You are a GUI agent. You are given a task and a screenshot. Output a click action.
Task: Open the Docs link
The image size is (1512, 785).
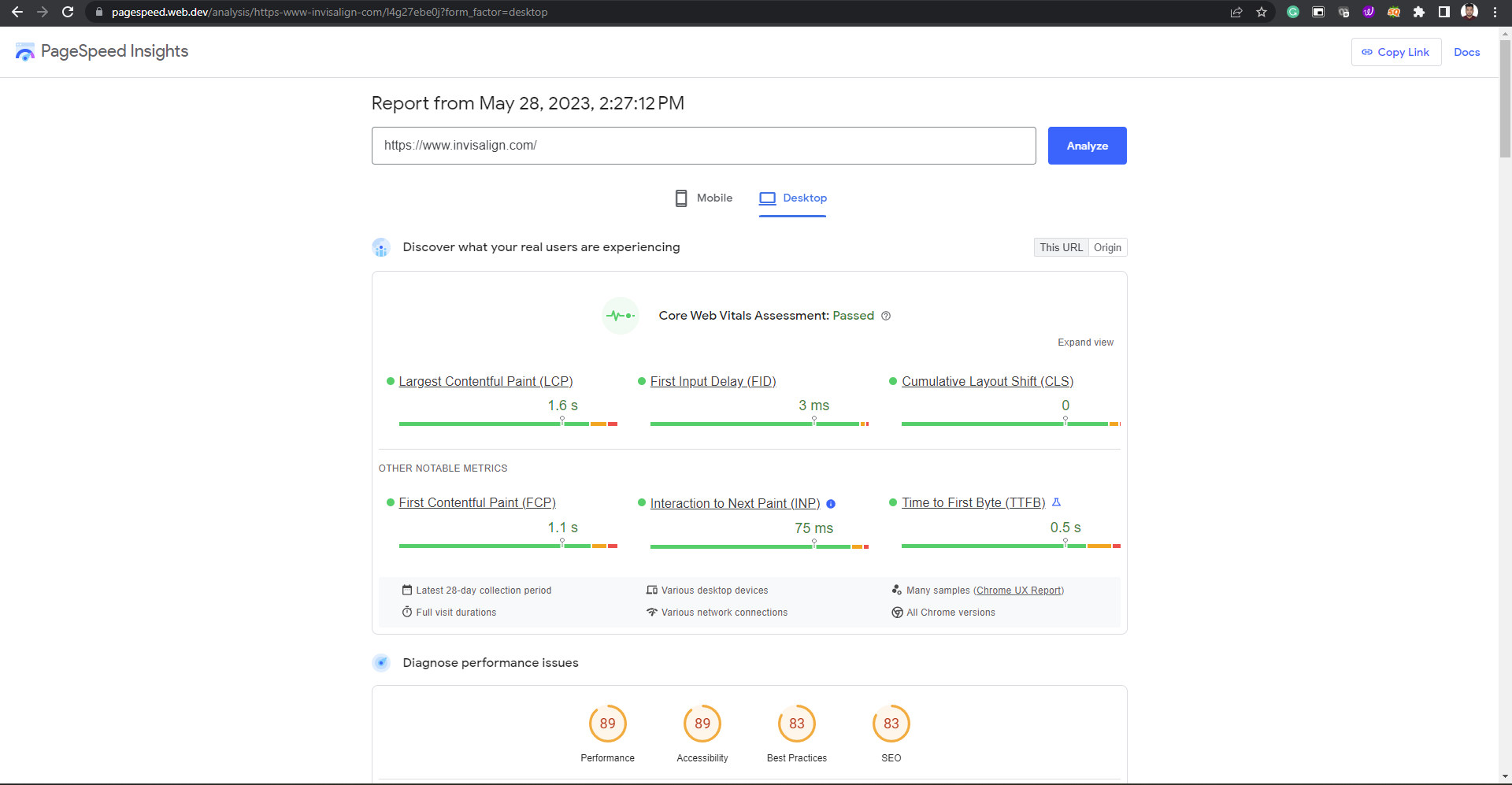pos(1466,52)
